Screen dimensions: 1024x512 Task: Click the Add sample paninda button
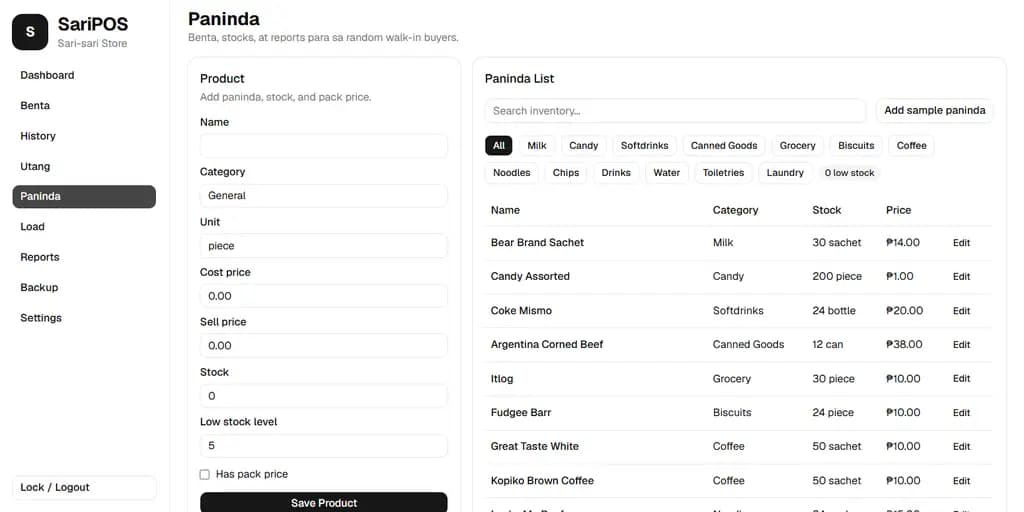pyautogui.click(x=935, y=110)
